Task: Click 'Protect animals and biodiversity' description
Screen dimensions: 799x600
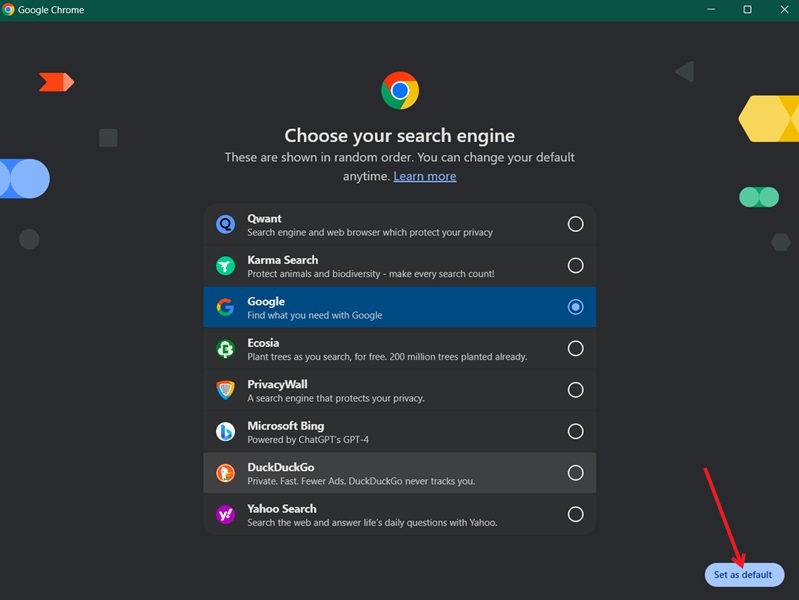Action: 370,274
